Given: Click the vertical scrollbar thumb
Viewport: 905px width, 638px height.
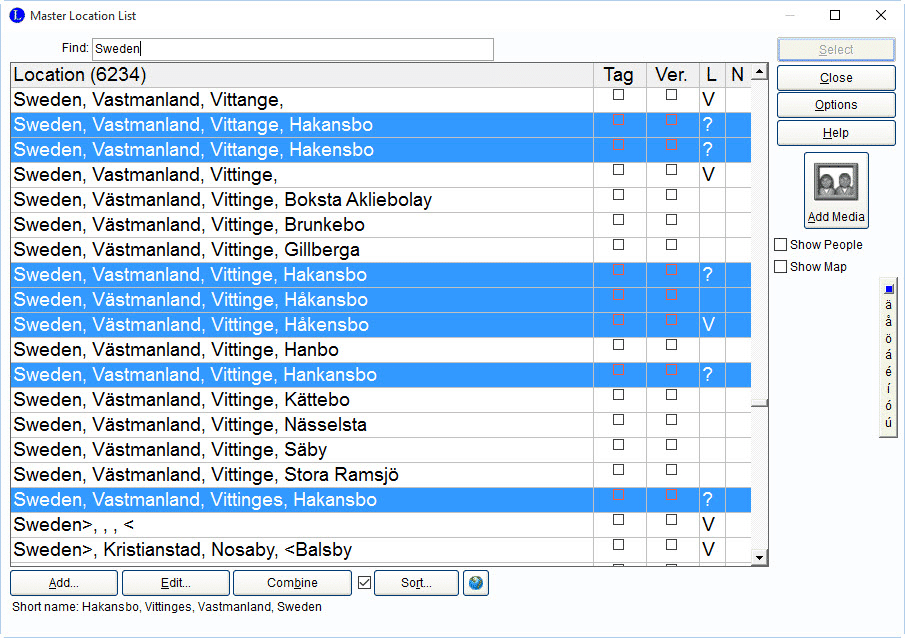Looking at the screenshot, I should [x=760, y=403].
